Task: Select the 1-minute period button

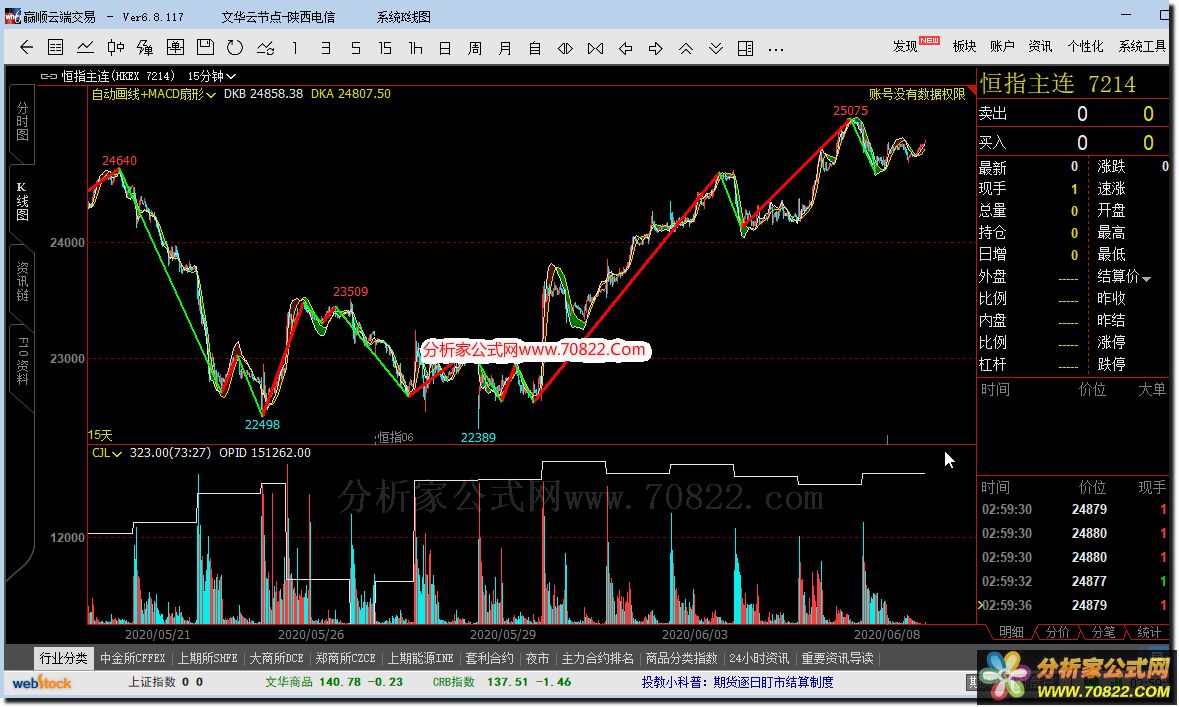Action: pyautogui.click(x=295, y=48)
